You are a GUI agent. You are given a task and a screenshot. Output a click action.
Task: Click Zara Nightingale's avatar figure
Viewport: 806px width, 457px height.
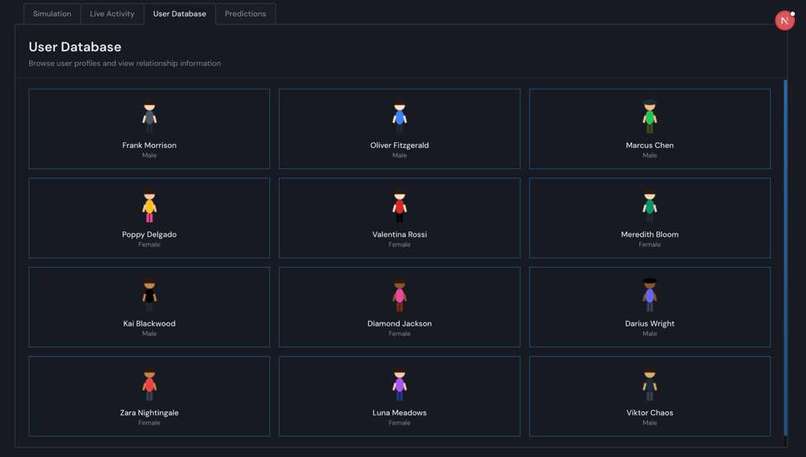[x=150, y=385]
